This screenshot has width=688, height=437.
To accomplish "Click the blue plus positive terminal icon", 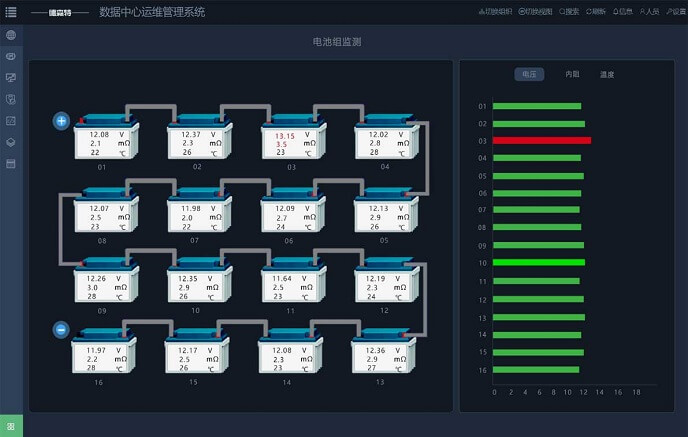I will pyautogui.click(x=61, y=121).
